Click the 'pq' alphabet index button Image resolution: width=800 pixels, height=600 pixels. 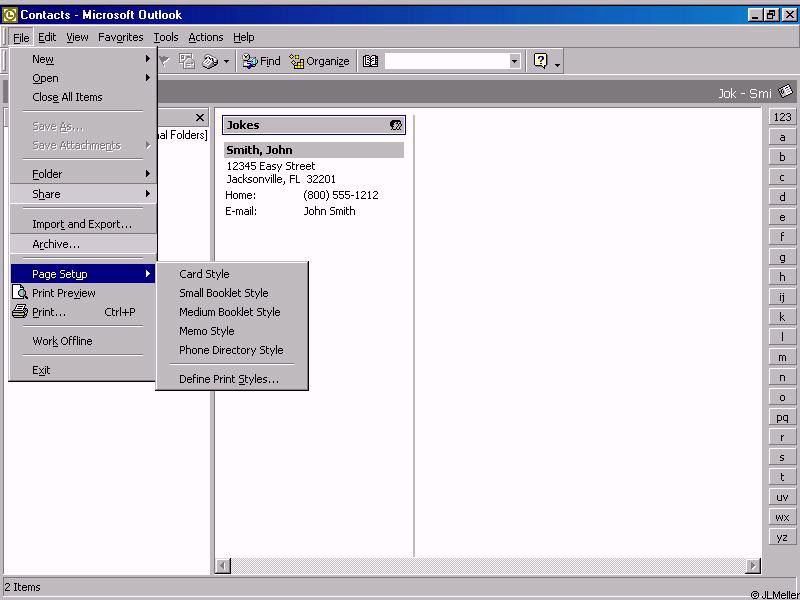click(x=782, y=417)
